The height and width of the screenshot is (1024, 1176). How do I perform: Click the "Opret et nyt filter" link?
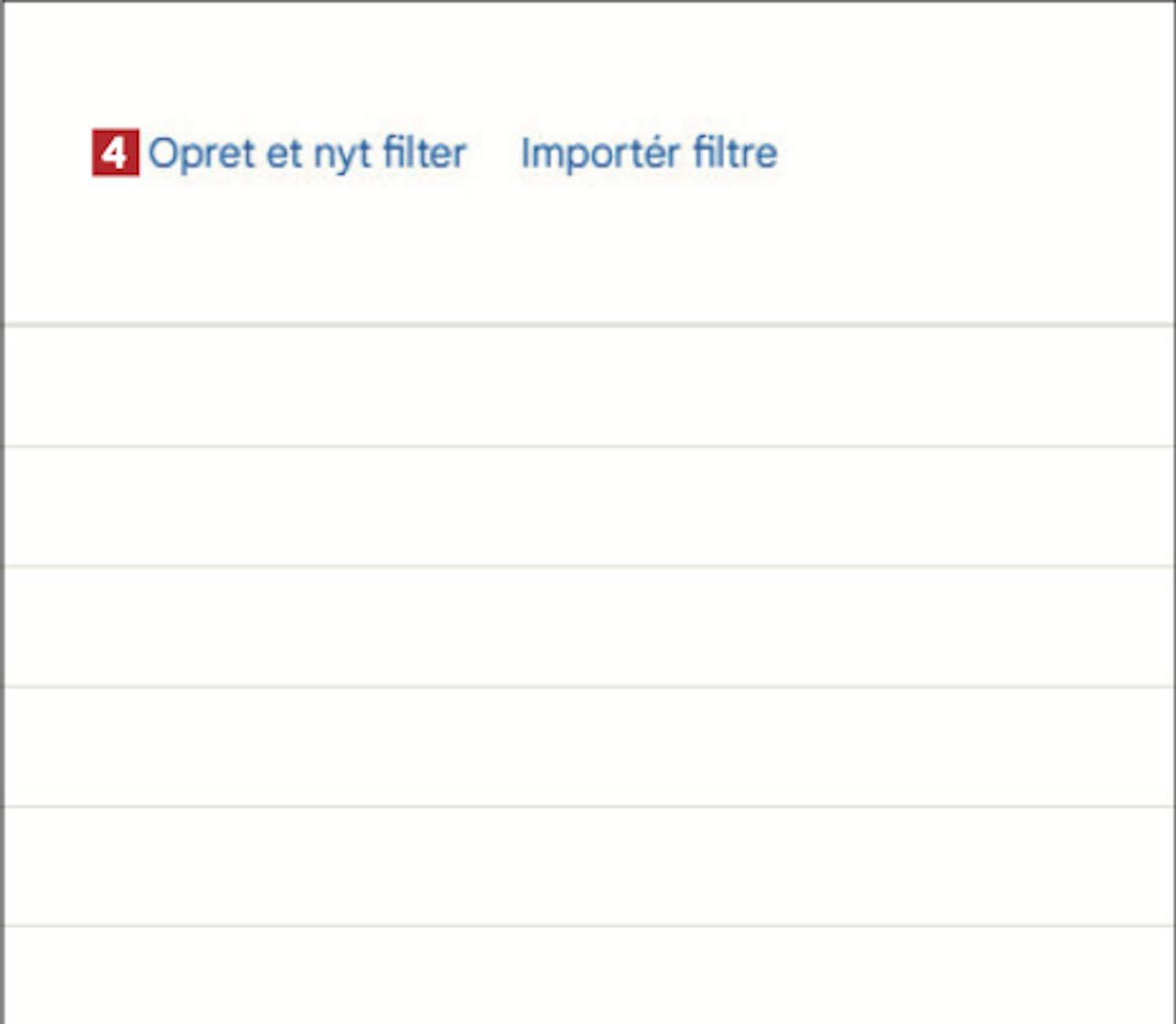[307, 153]
